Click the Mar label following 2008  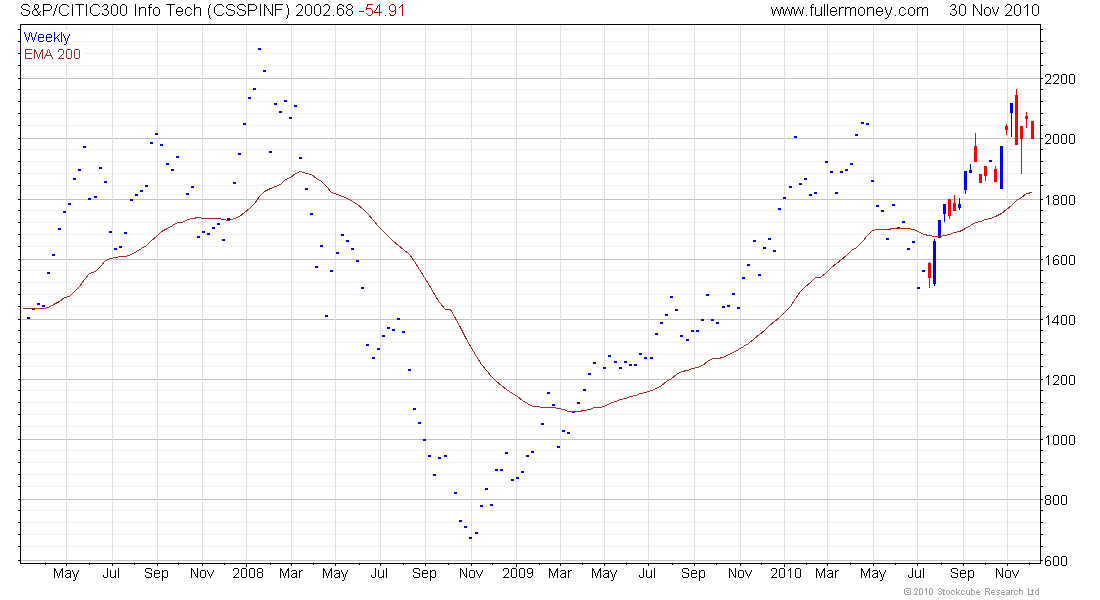(291, 573)
